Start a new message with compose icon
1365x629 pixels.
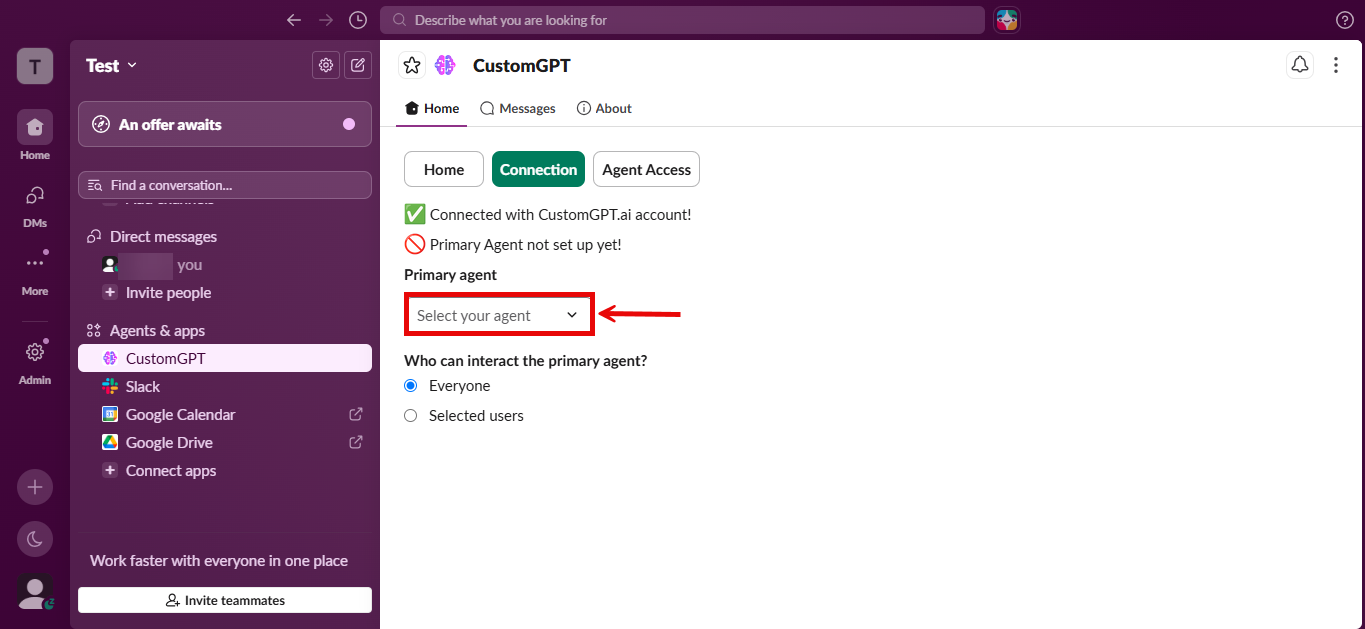tap(358, 65)
